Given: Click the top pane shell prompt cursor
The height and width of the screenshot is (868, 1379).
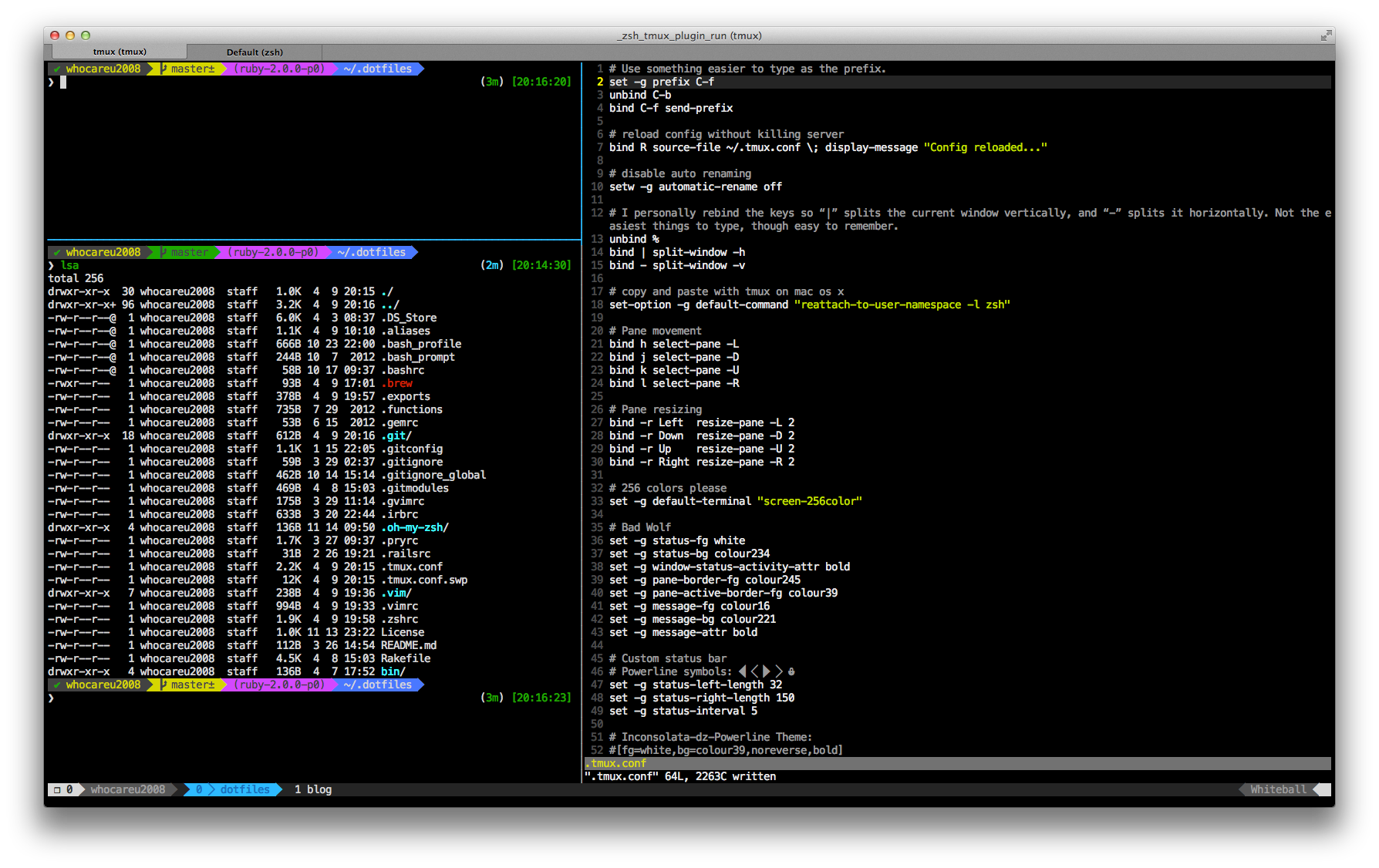Looking at the screenshot, I should [x=63, y=82].
